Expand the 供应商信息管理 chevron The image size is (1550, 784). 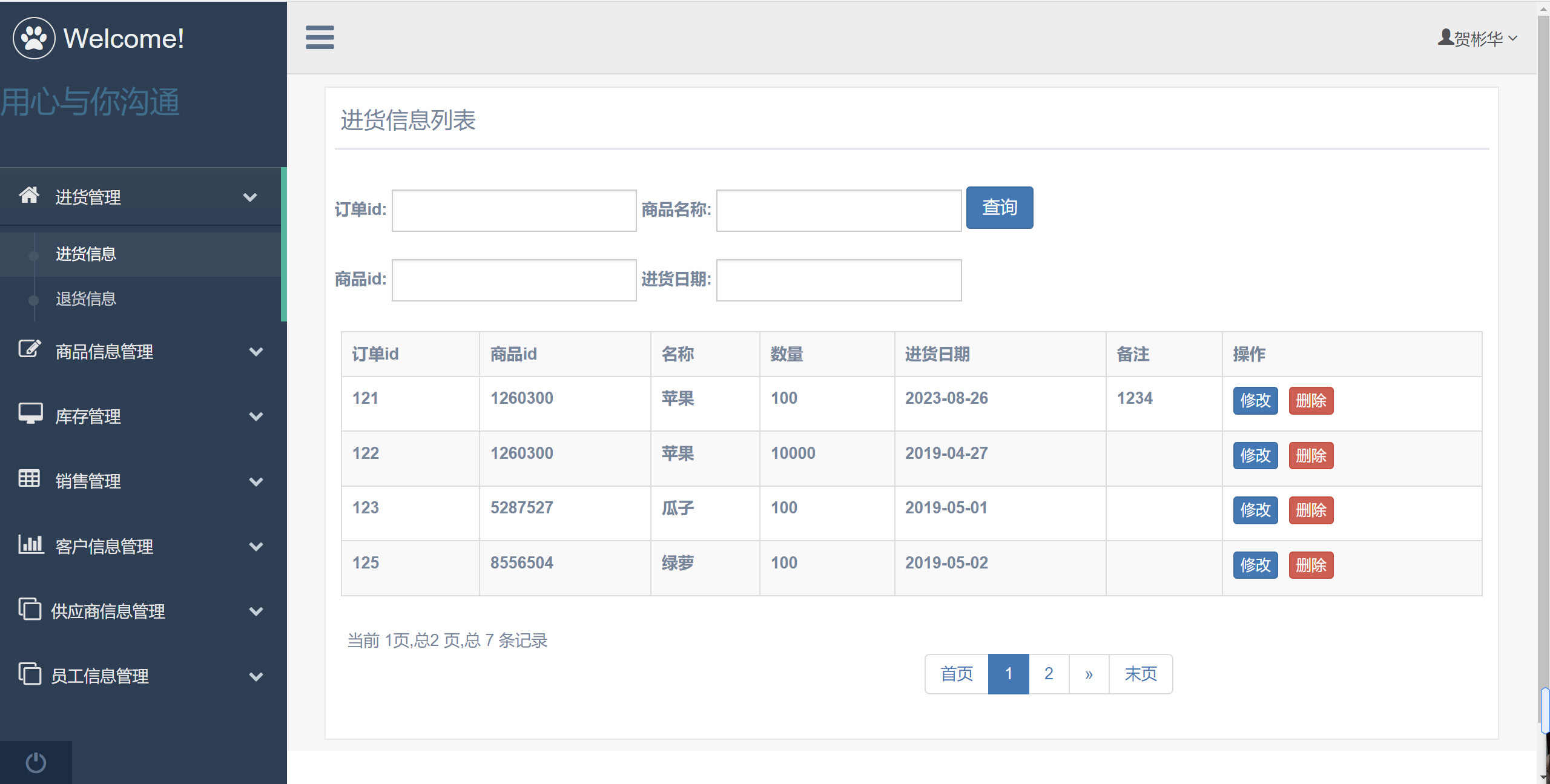click(x=256, y=611)
